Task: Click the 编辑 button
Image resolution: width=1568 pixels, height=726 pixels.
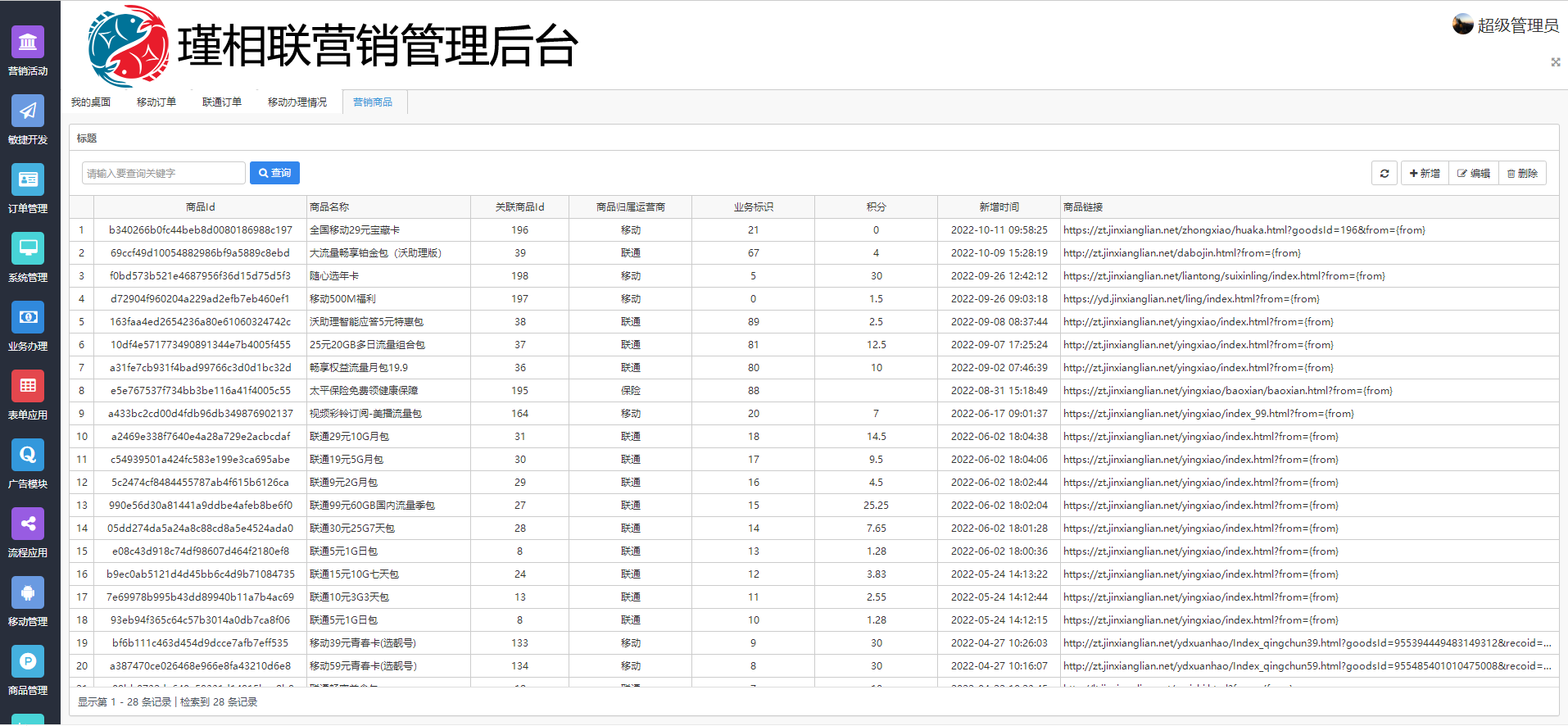Action: pyautogui.click(x=1474, y=173)
